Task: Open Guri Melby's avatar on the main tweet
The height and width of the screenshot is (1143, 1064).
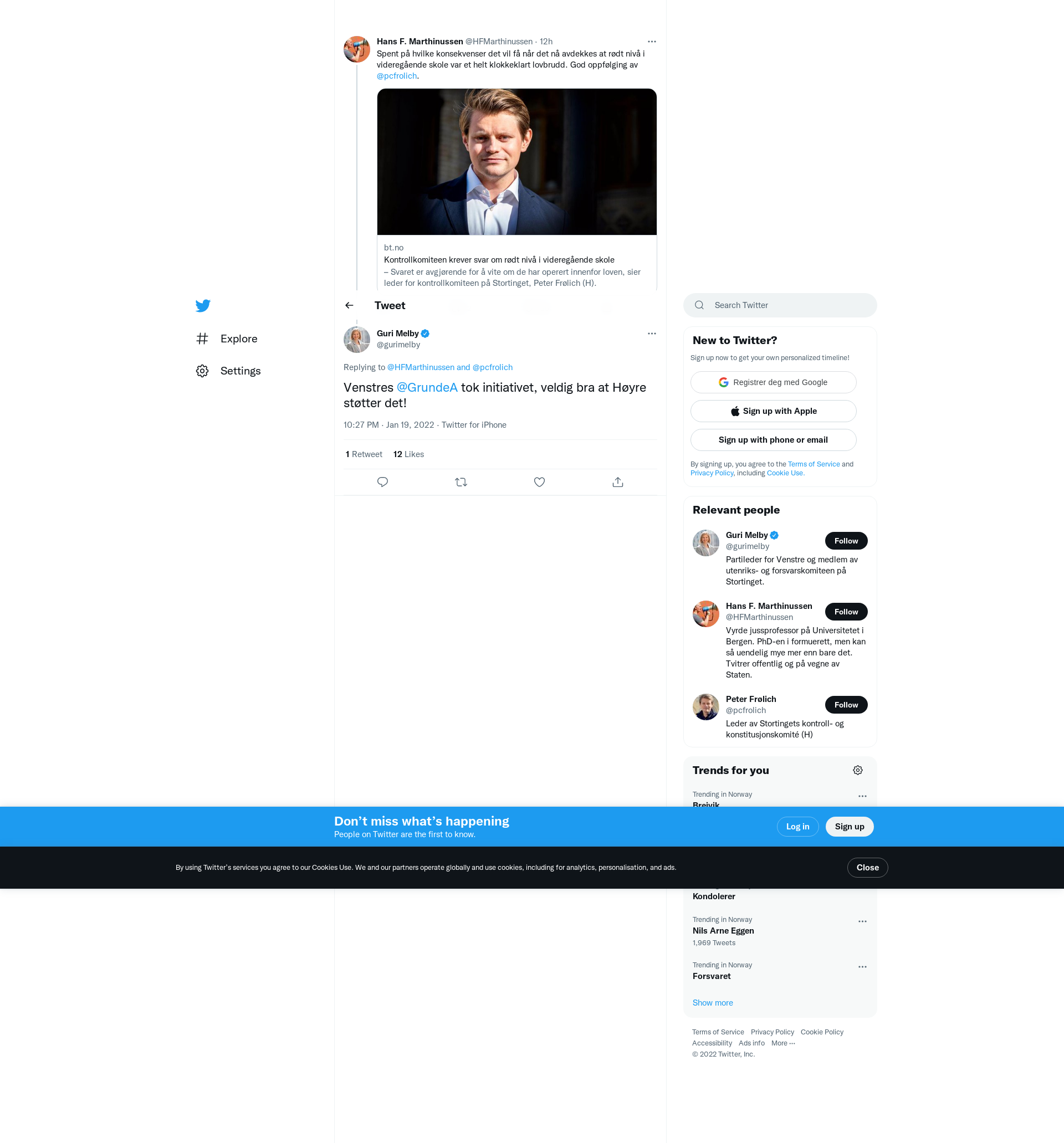Action: tap(356, 339)
